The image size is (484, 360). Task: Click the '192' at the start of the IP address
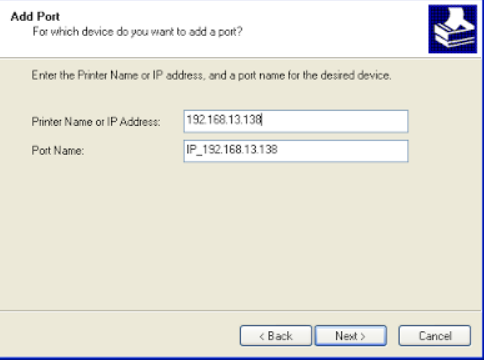pyautogui.click(x=195, y=119)
